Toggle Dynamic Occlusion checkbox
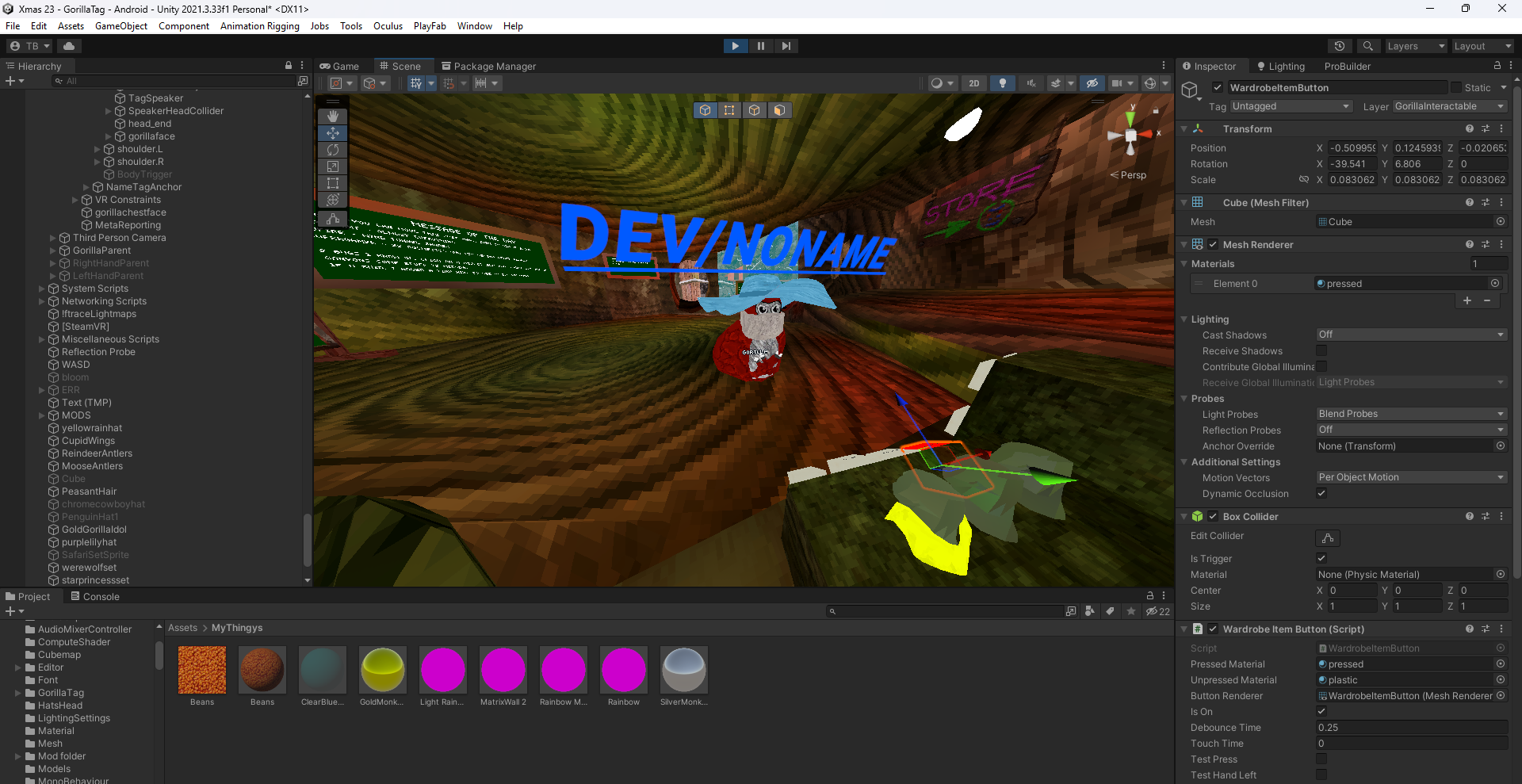This screenshot has width=1522, height=784. [1321, 493]
